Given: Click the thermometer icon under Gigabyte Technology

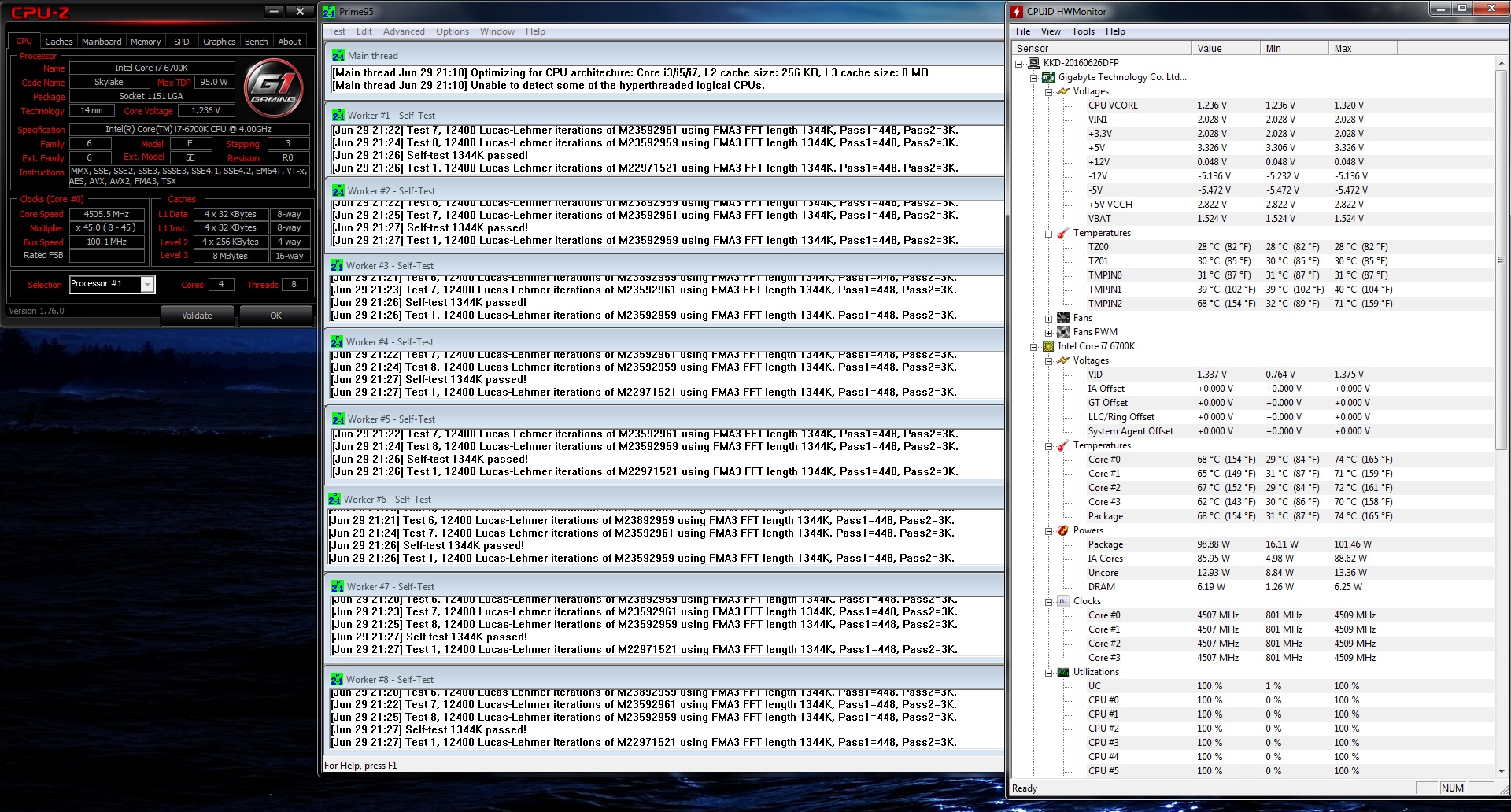Looking at the screenshot, I should (x=1063, y=233).
